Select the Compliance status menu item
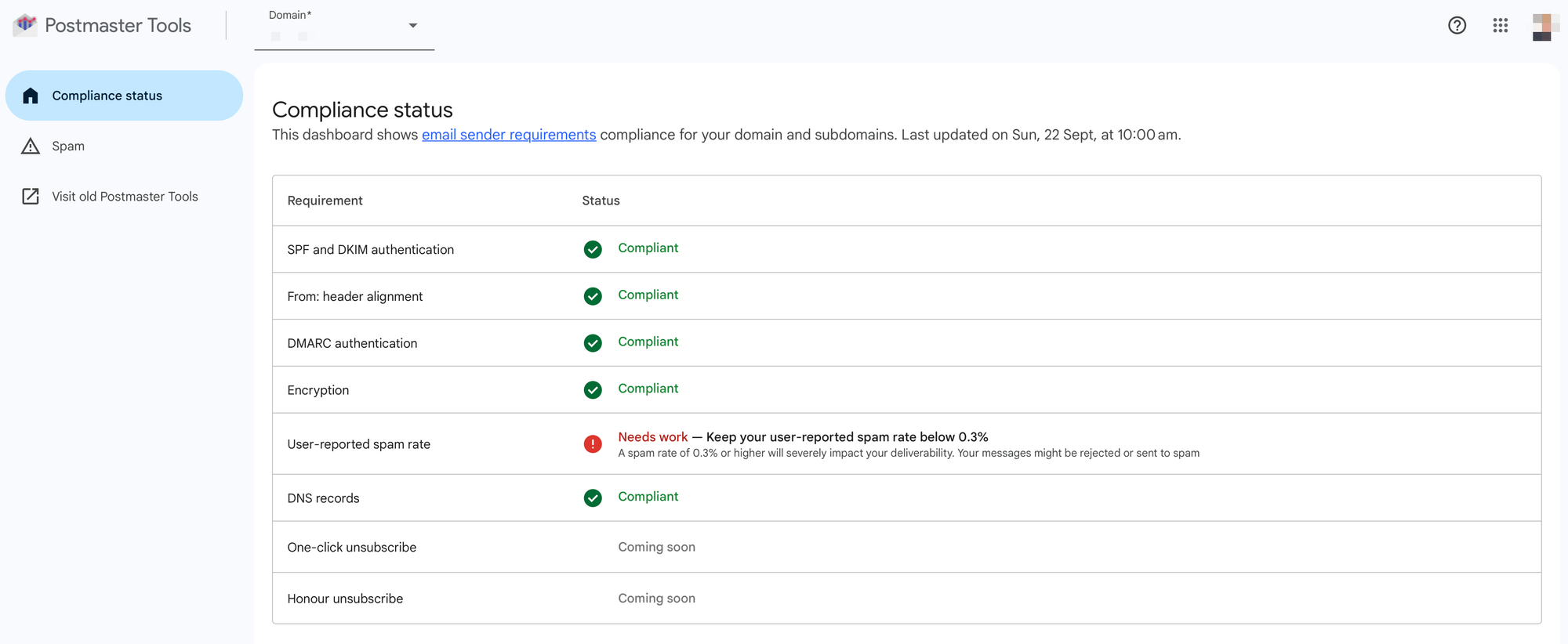1568x644 pixels. 124,96
